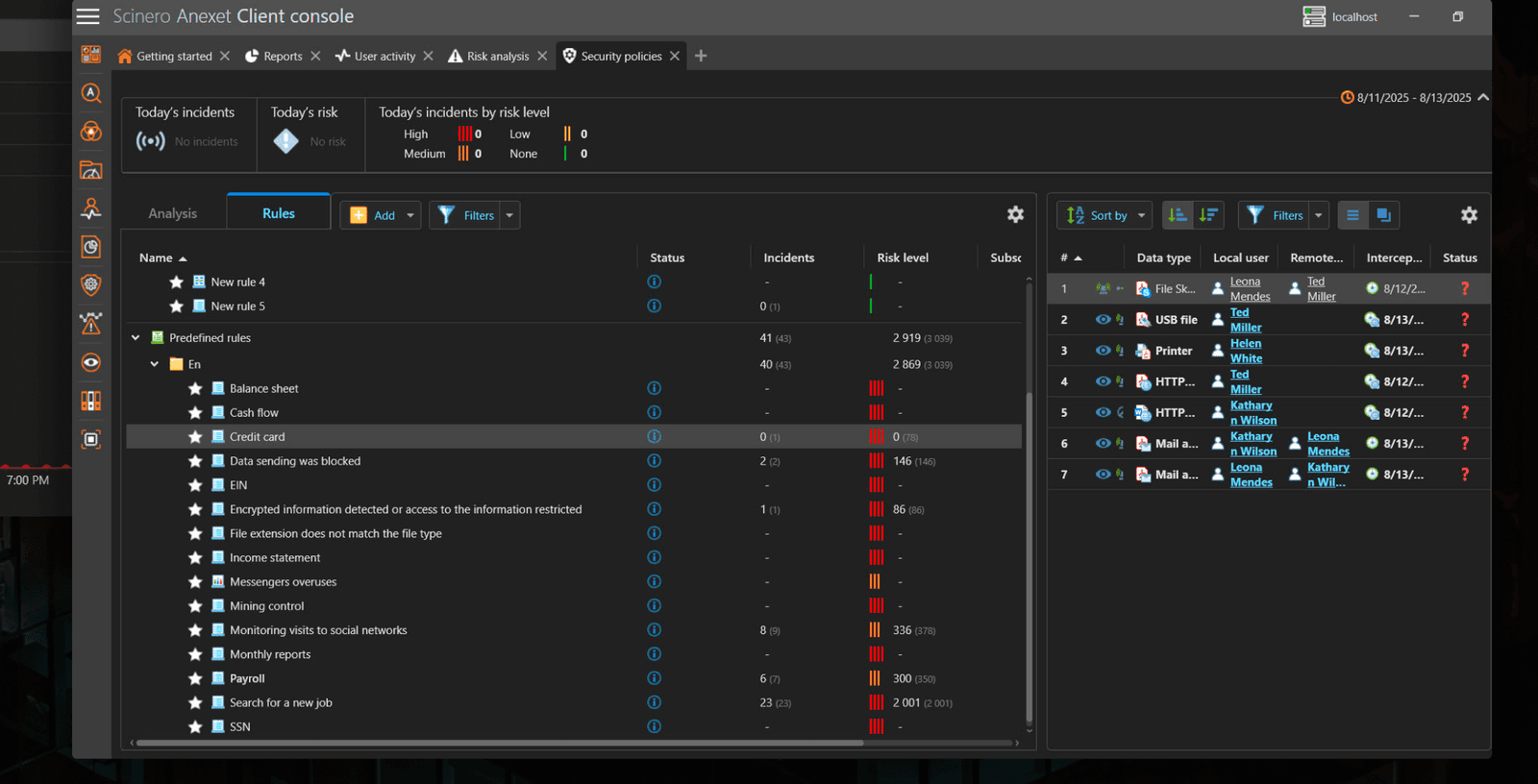The image size is (1538, 784).
Task: Toggle favorite star for Mining control
Action: (x=195, y=605)
